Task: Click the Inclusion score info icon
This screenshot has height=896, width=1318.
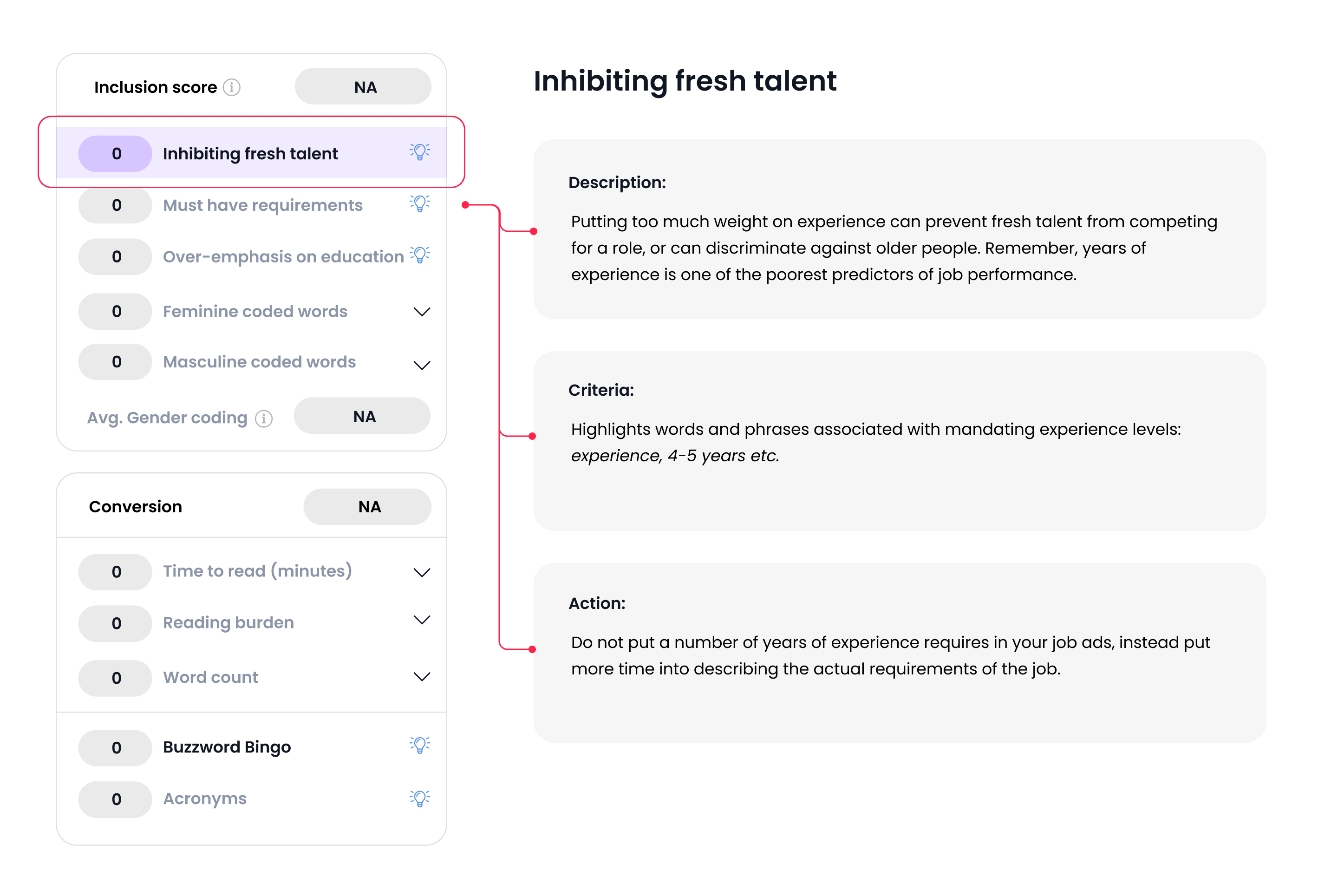Action: tap(231, 87)
